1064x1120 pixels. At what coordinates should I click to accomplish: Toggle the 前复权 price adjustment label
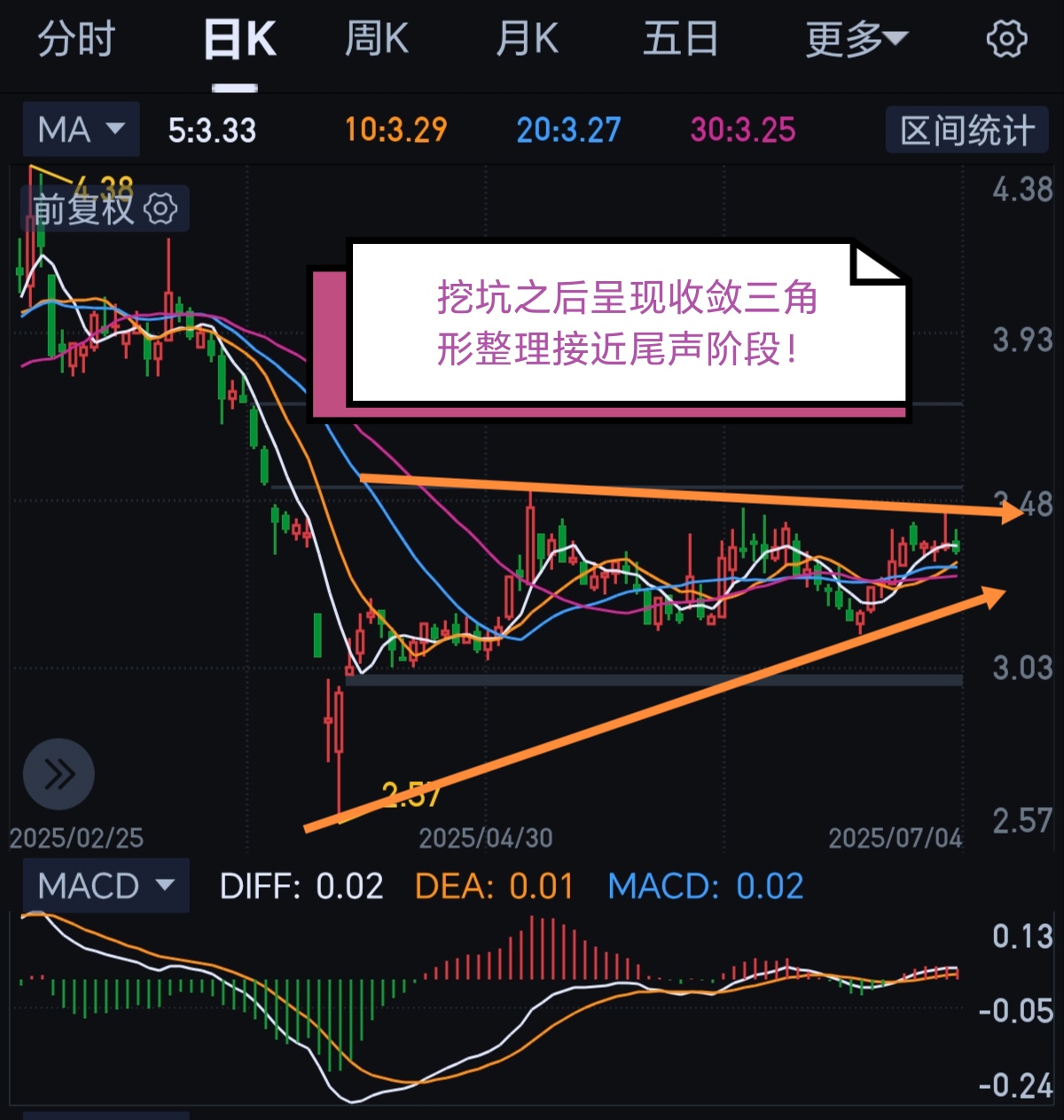pyautogui.click(x=82, y=209)
